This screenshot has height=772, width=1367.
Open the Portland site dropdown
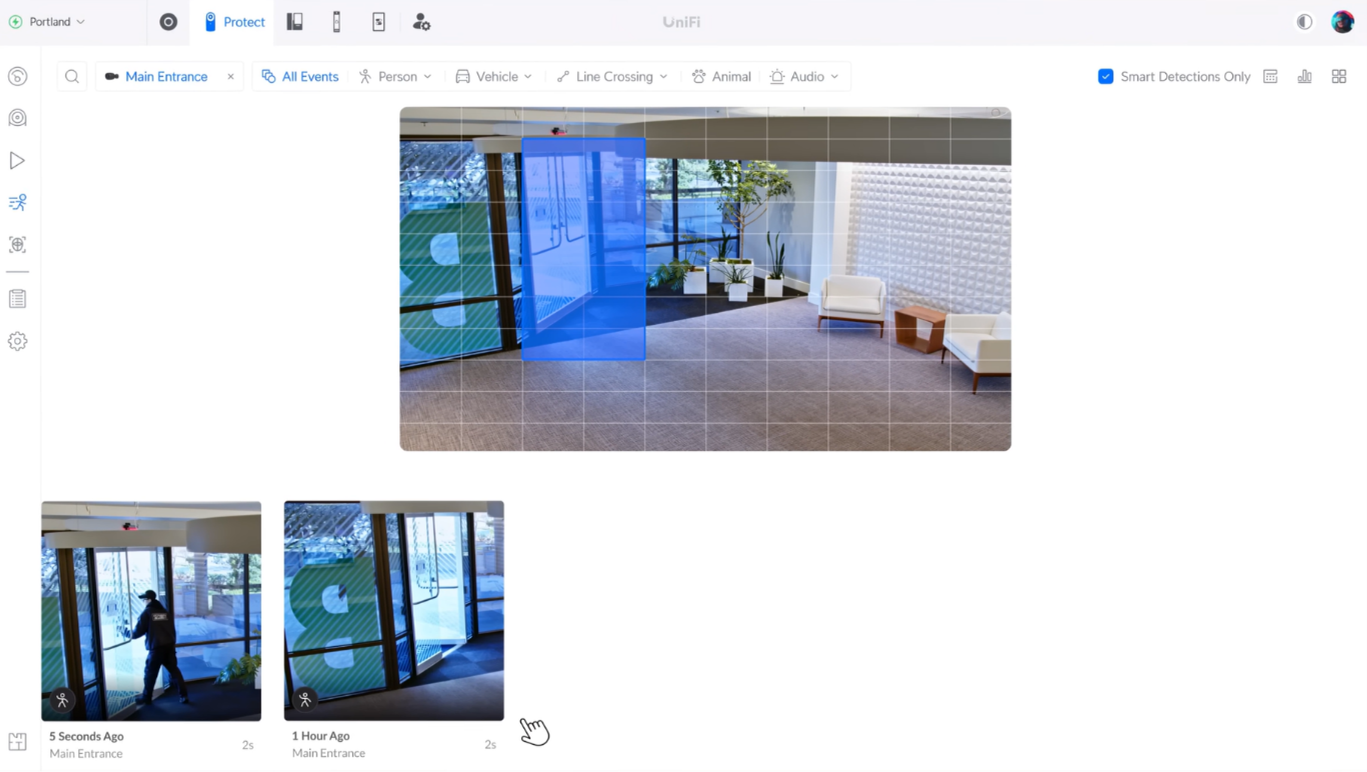point(48,22)
